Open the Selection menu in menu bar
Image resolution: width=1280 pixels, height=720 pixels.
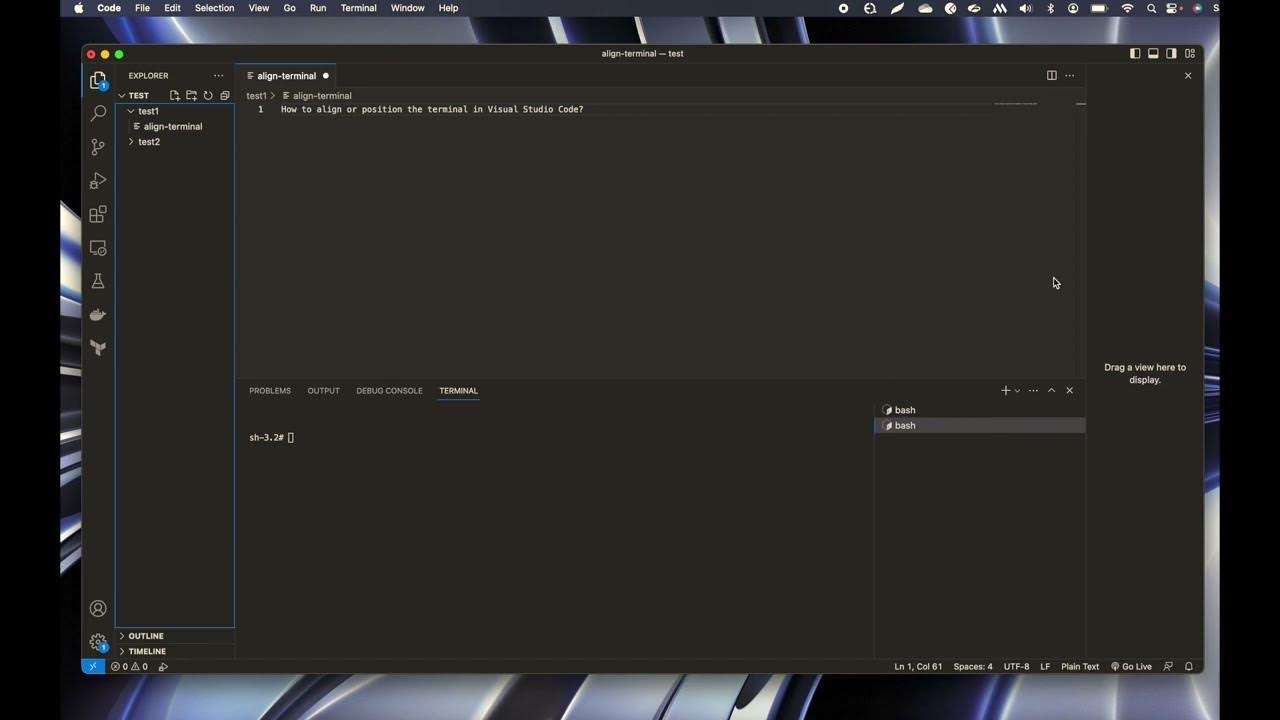click(x=214, y=8)
